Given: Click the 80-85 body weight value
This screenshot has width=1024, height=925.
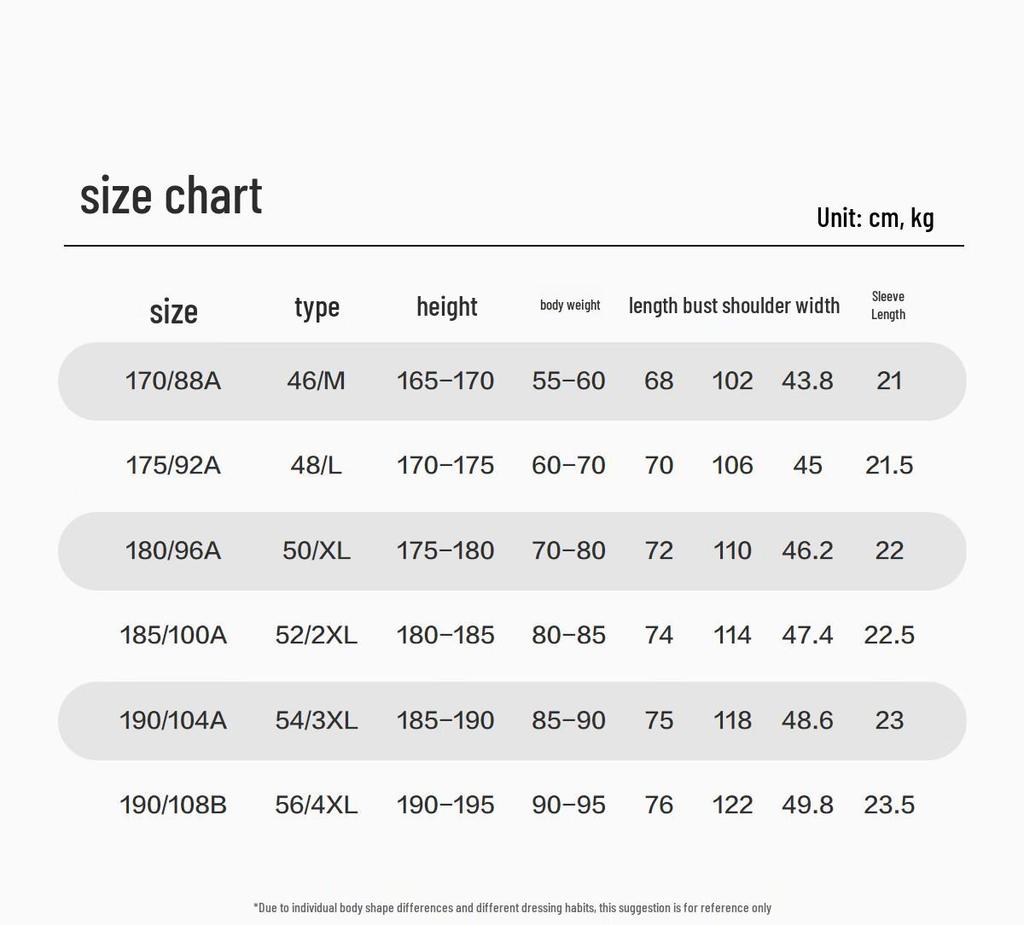Looking at the screenshot, I should point(568,635).
